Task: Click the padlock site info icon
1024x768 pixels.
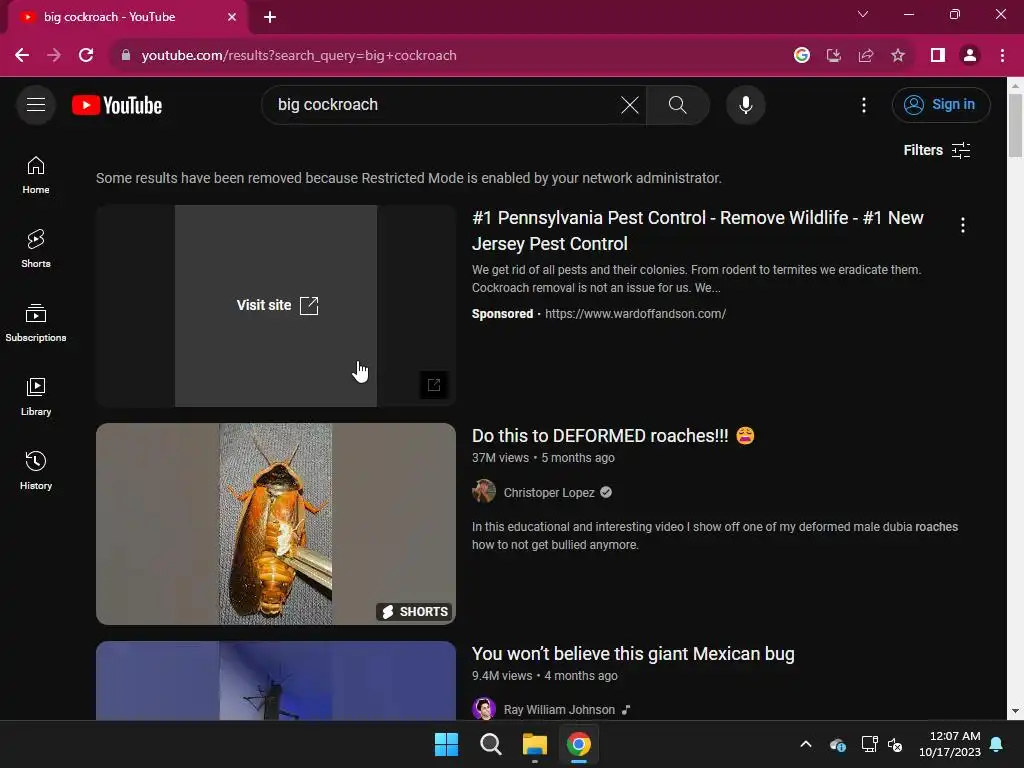Action: coord(126,56)
